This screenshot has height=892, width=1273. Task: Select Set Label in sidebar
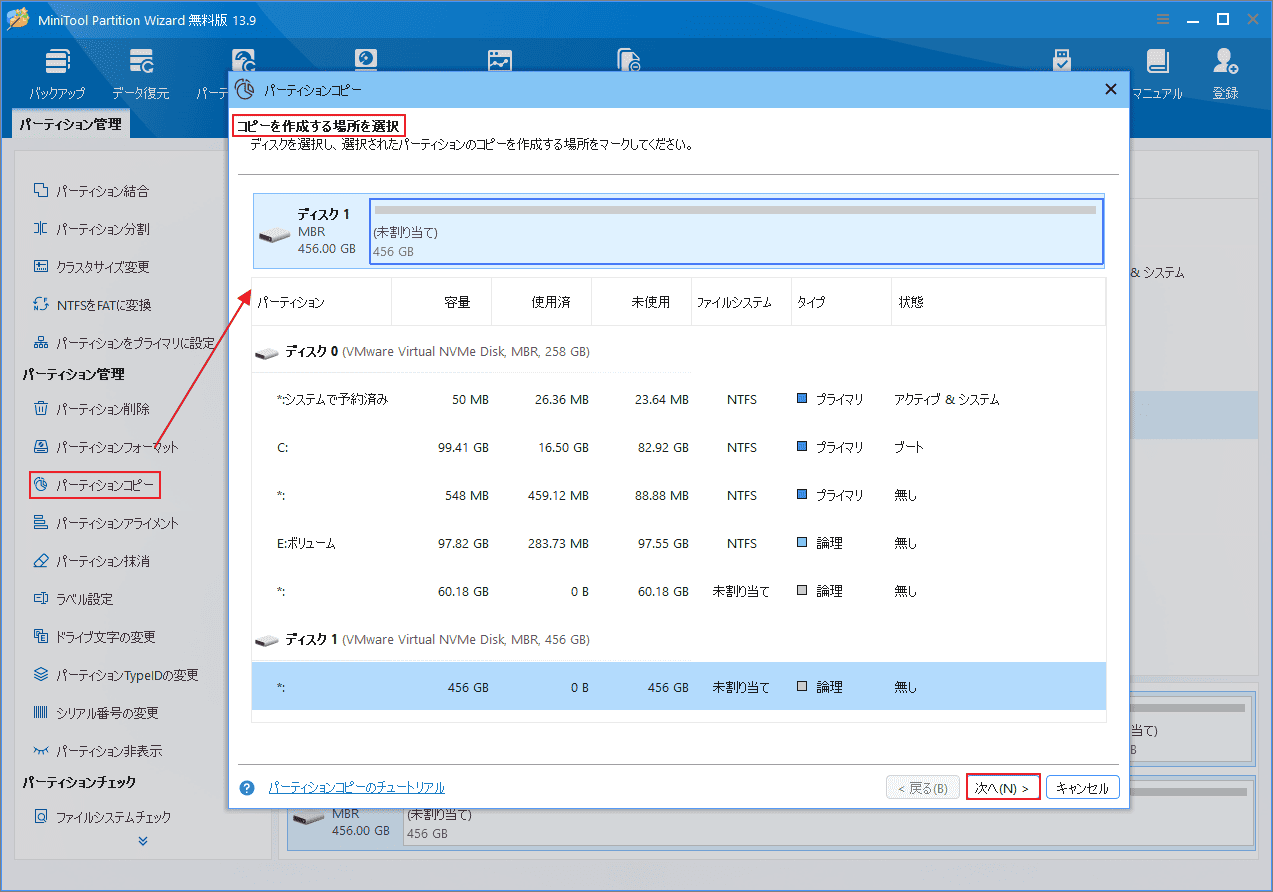pos(73,599)
